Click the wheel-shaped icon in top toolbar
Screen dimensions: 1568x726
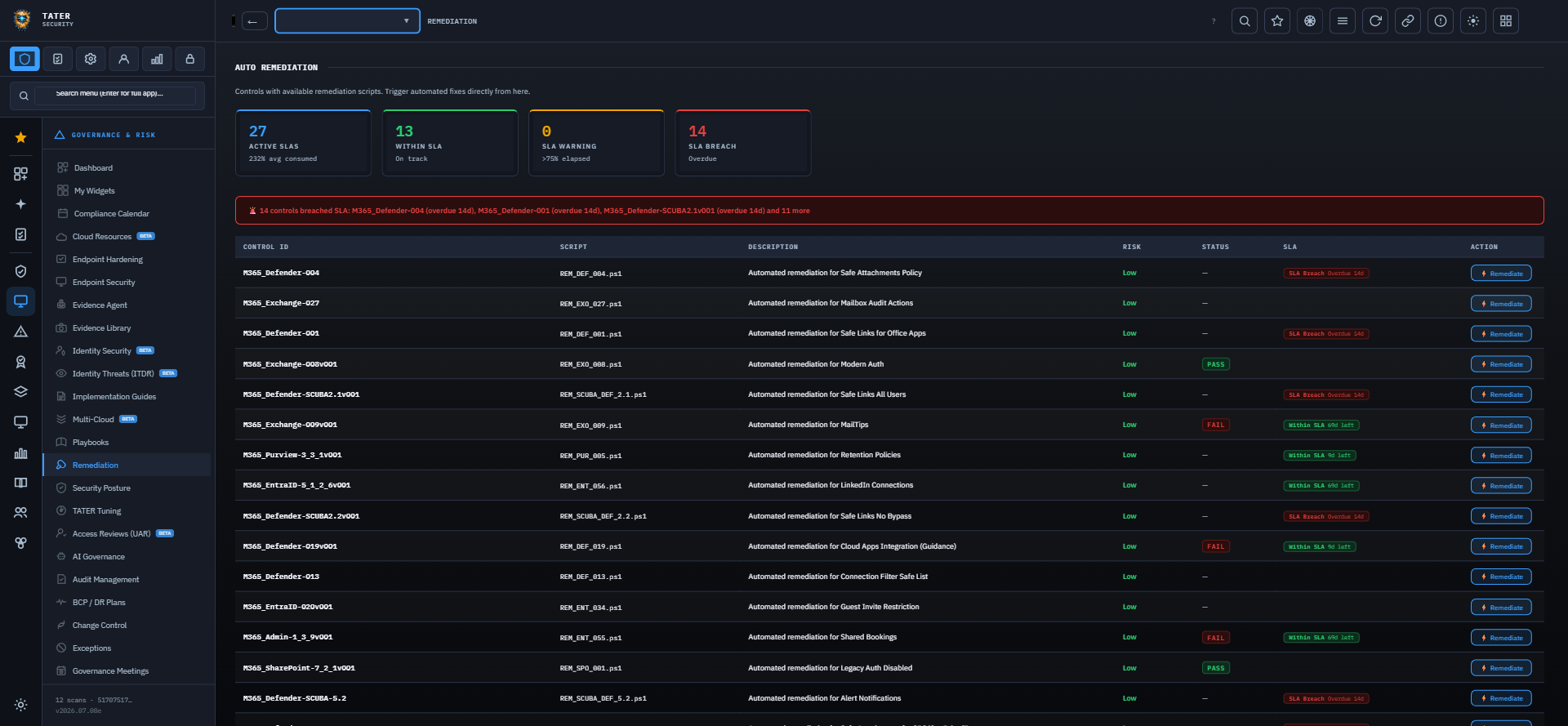coord(1310,21)
